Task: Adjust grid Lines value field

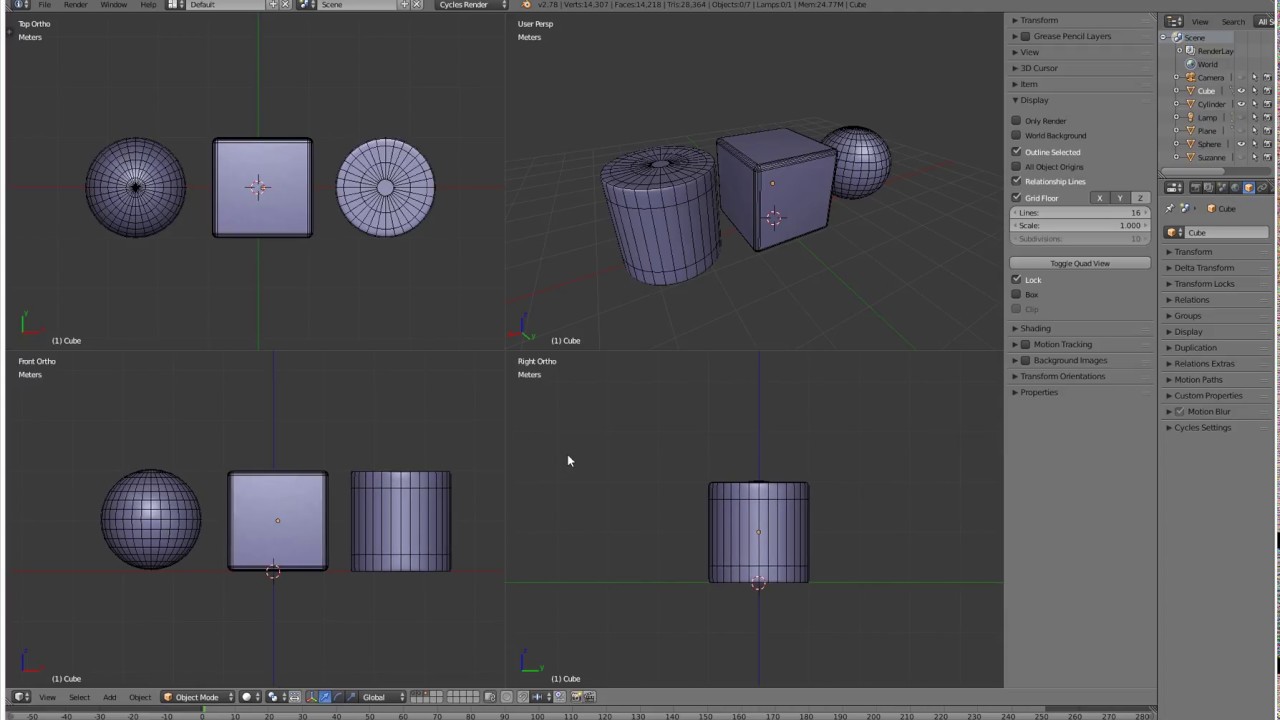Action: 1080,212
